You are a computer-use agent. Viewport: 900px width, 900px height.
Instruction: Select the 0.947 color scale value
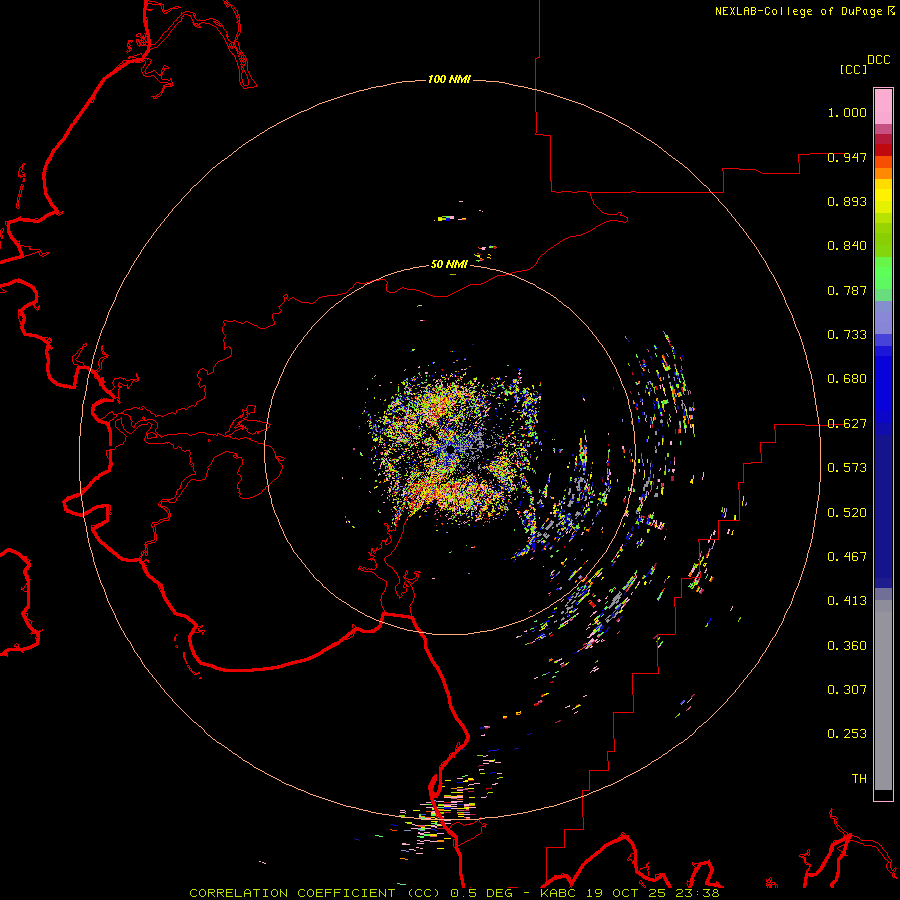click(847, 157)
